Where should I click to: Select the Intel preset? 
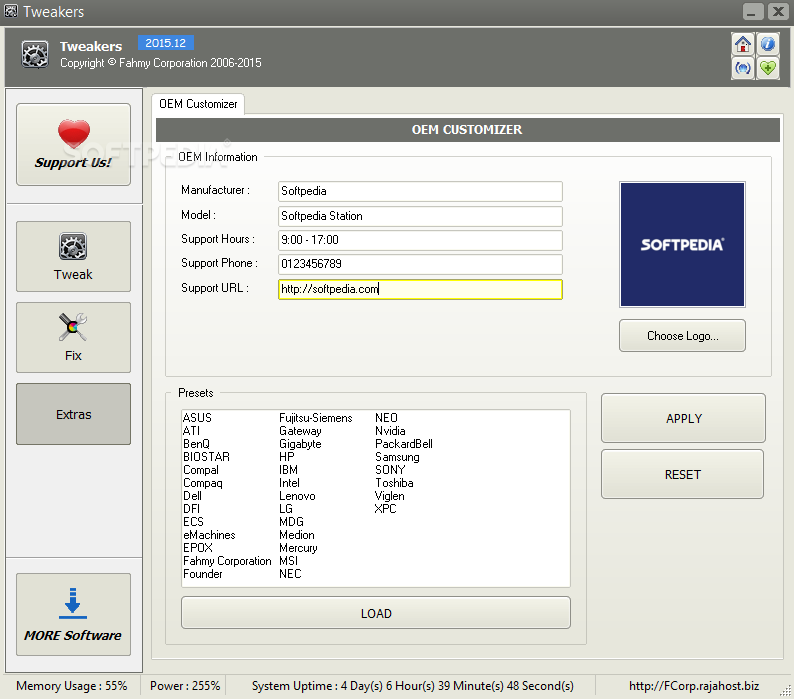coord(289,483)
